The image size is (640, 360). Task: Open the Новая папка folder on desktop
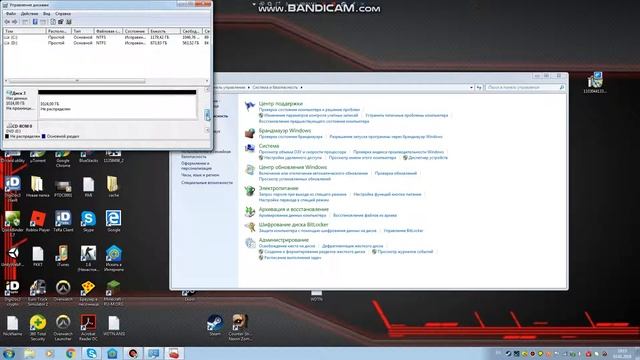click(38, 186)
